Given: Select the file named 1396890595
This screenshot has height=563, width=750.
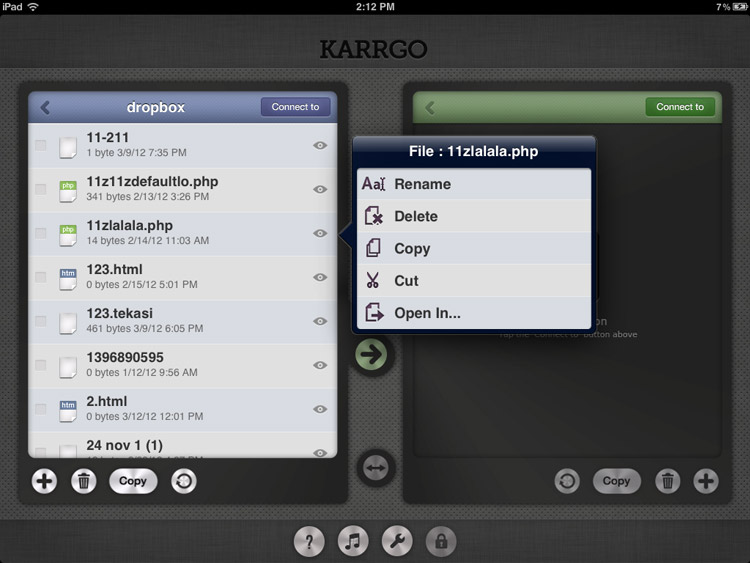Looking at the screenshot, I should 183,365.
